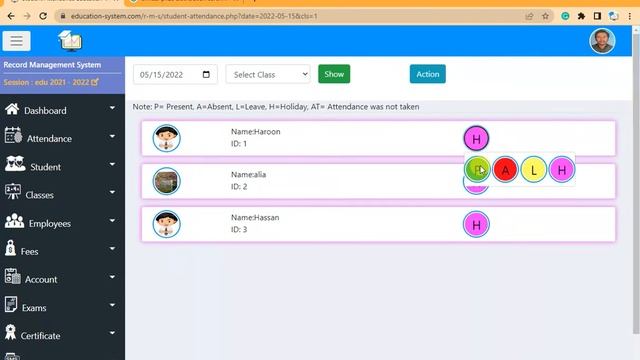This screenshot has height=360, width=640.
Task: Open Fees in sidebar
Action: pyautogui.click(x=29, y=251)
